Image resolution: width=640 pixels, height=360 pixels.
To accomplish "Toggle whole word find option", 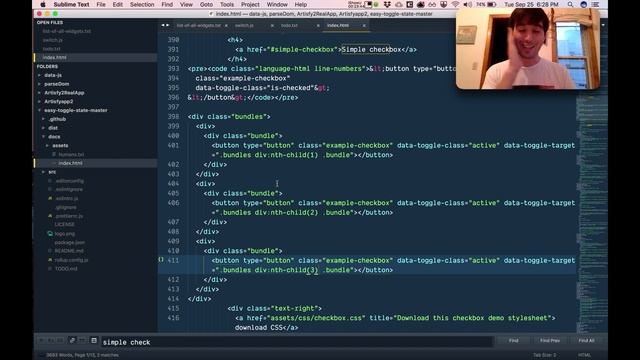I will pyautogui.click(x=60, y=340).
